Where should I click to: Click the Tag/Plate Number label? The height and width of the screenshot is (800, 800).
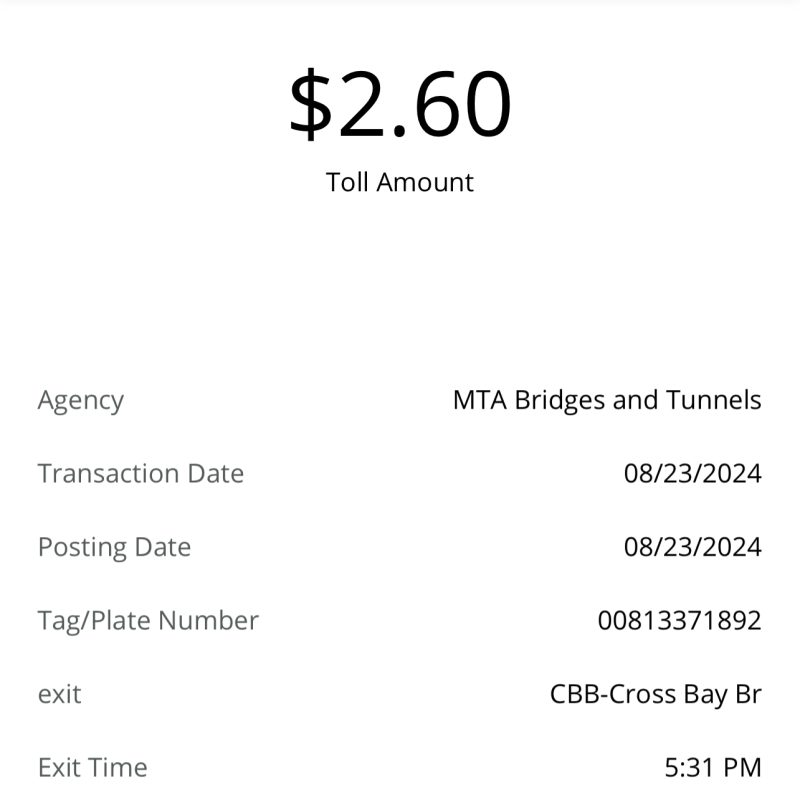coord(148,621)
